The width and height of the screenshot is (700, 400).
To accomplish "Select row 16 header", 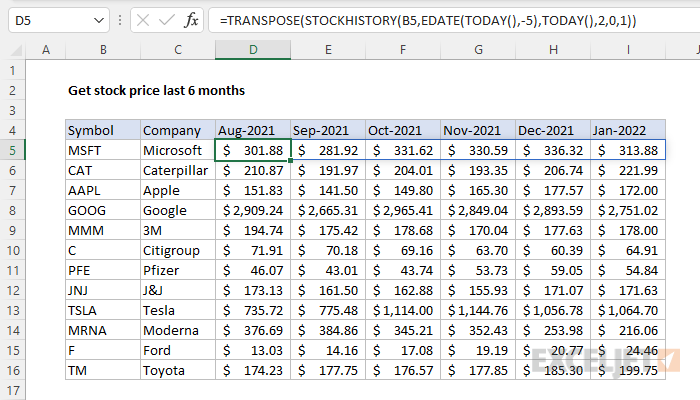I will [x=12, y=370].
